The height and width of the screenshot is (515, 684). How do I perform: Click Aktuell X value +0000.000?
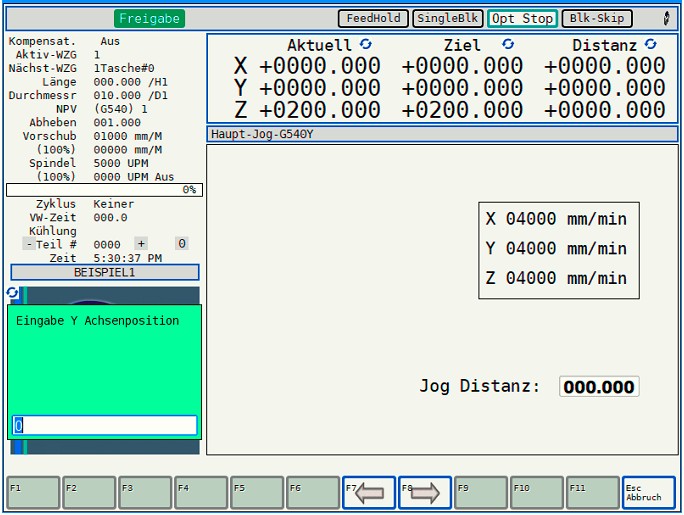320,66
